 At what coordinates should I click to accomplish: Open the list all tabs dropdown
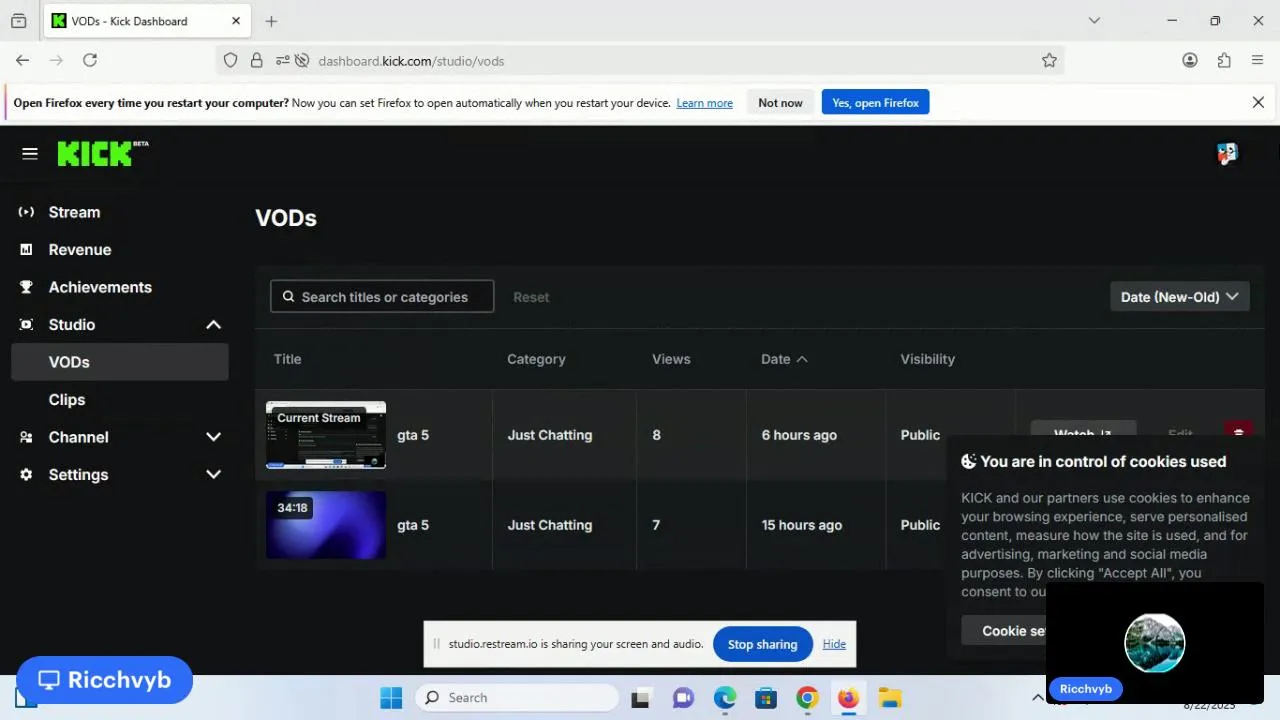pos(1094,21)
